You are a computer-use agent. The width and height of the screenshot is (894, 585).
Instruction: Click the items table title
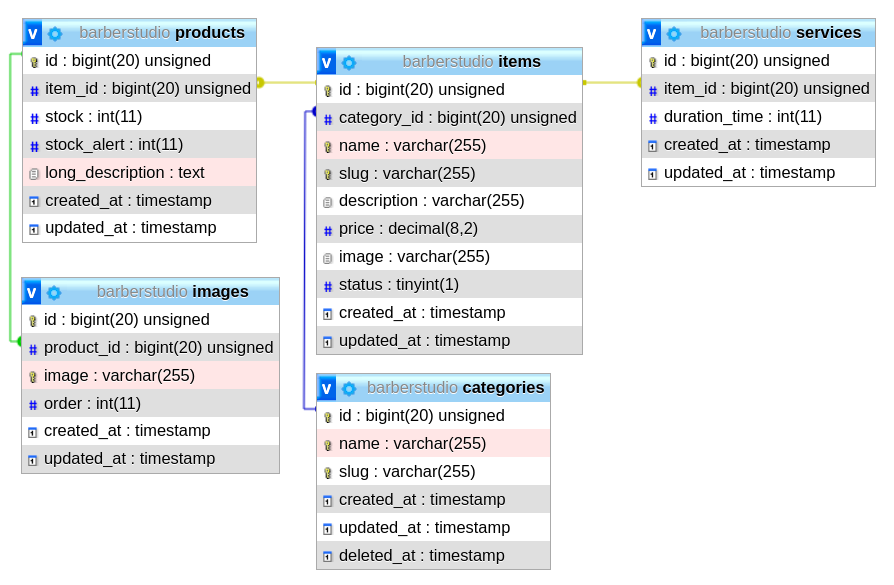click(519, 62)
